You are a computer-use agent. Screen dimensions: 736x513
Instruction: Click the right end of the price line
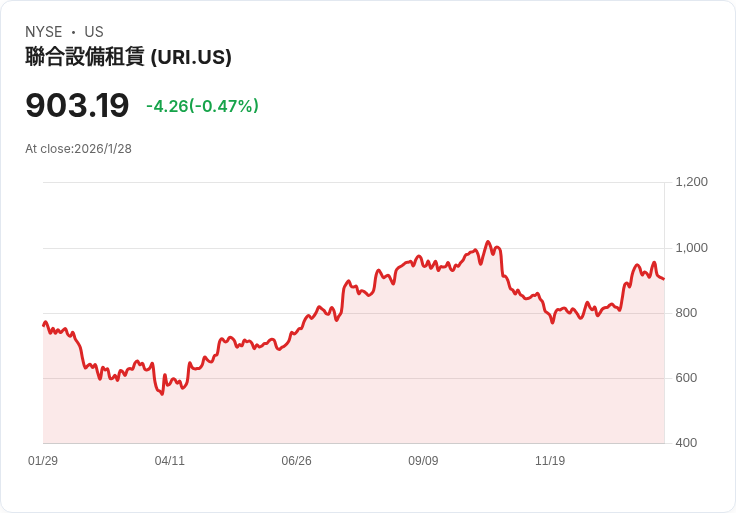[x=663, y=279]
